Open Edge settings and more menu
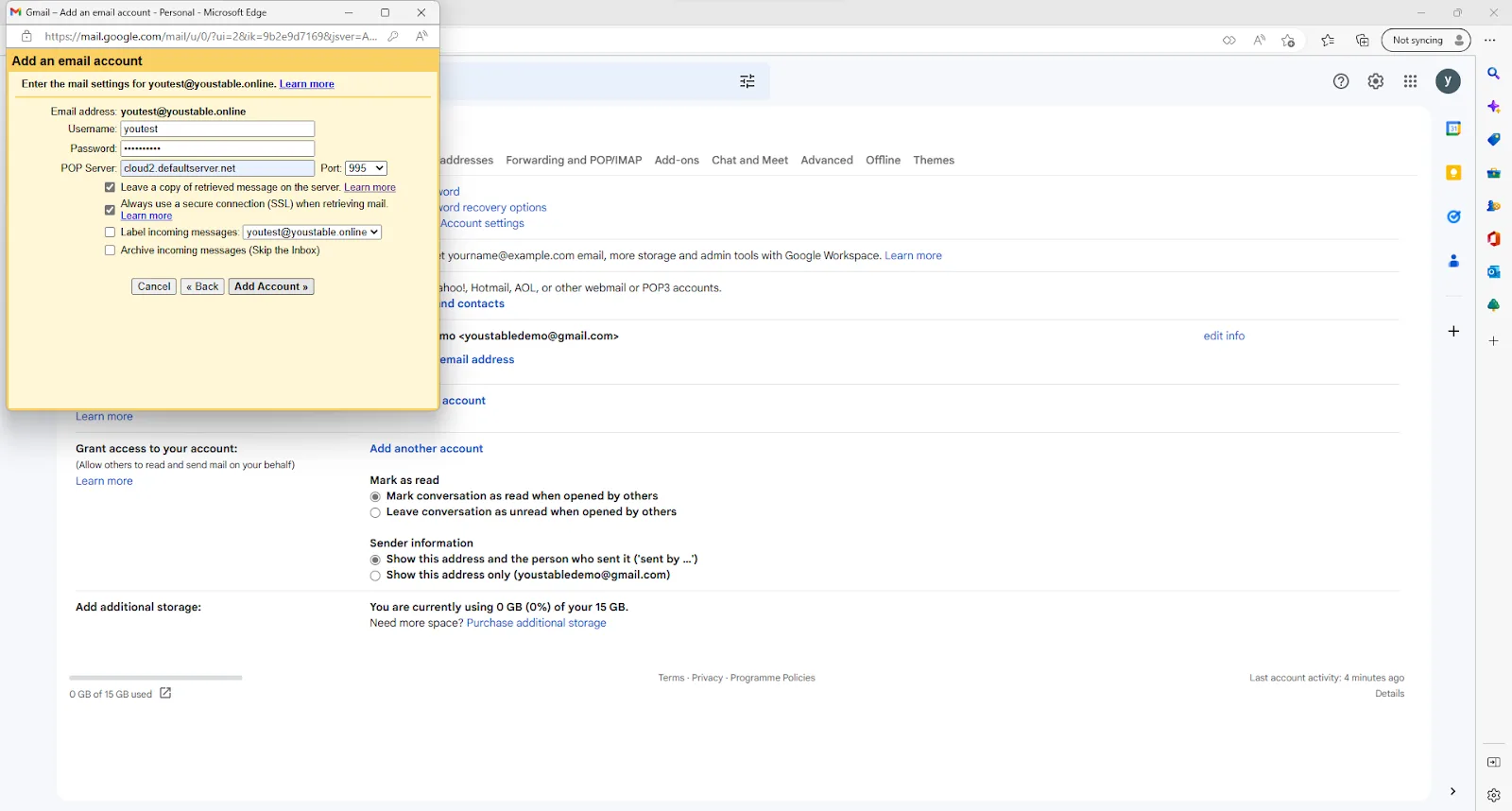The height and width of the screenshot is (811, 1512). [x=1490, y=40]
